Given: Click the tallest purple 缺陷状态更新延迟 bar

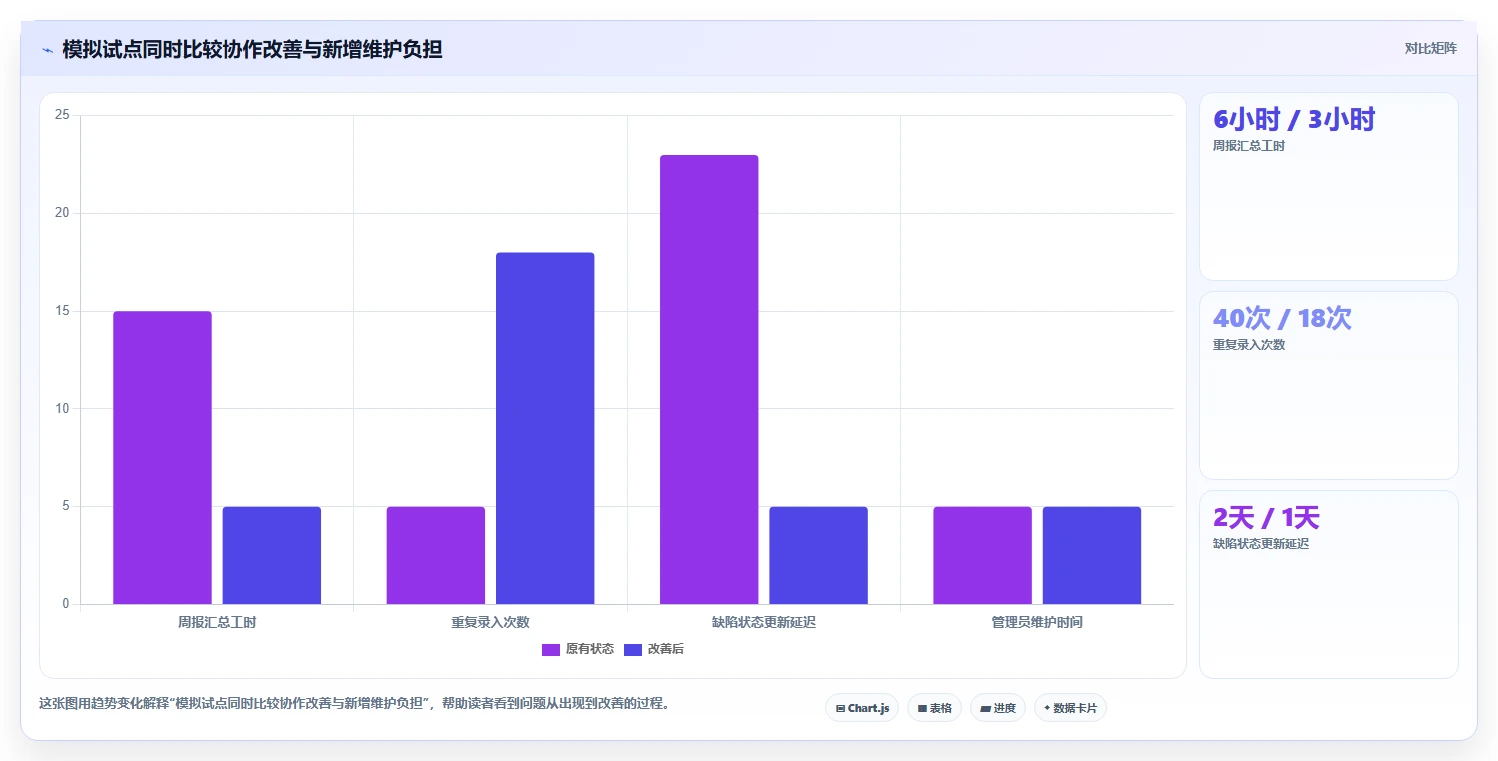Looking at the screenshot, I should point(709,379).
